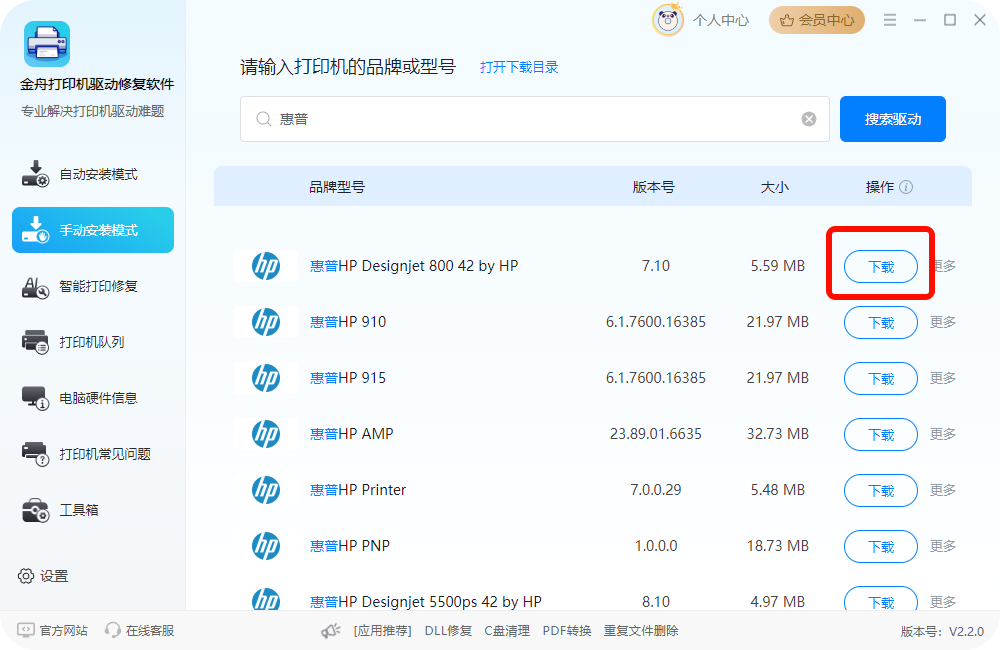Click the 电脑硬件信息 monitor info icon
Image resolution: width=1000 pixels, height=650 pixels.
(x=35, y=398)
